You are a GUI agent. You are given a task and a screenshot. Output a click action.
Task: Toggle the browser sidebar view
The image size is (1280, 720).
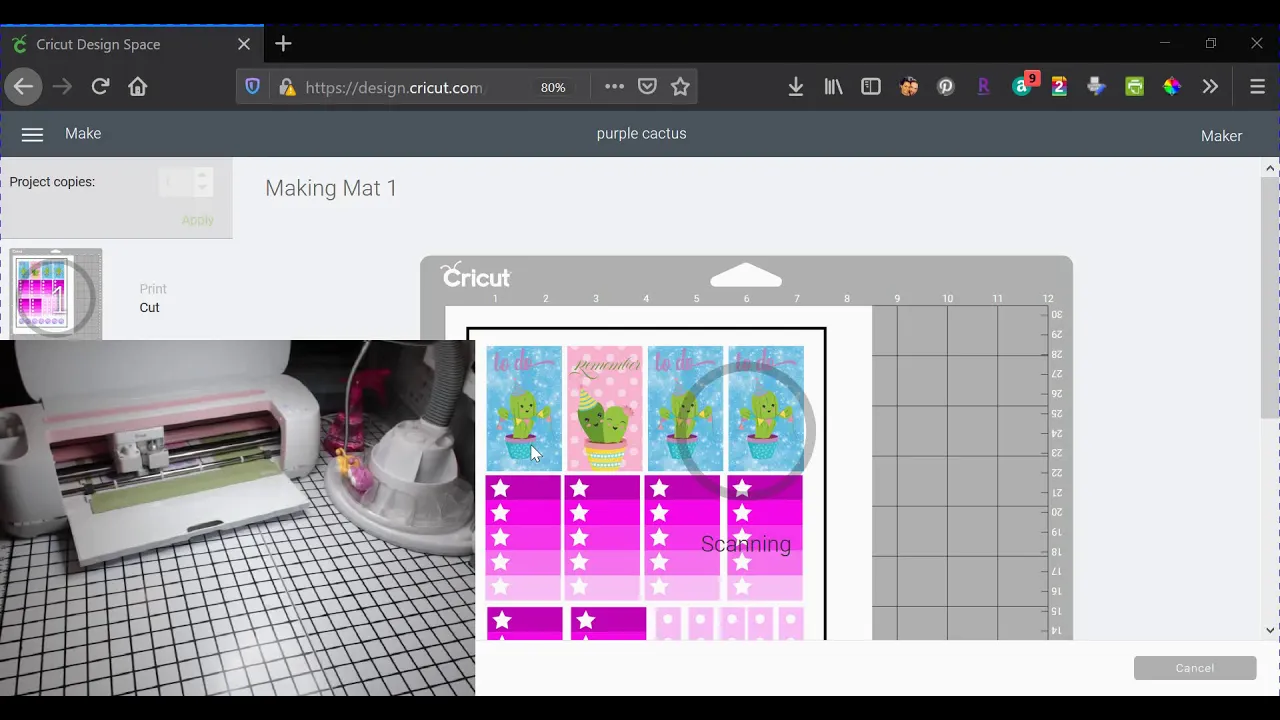coord(871,87)
